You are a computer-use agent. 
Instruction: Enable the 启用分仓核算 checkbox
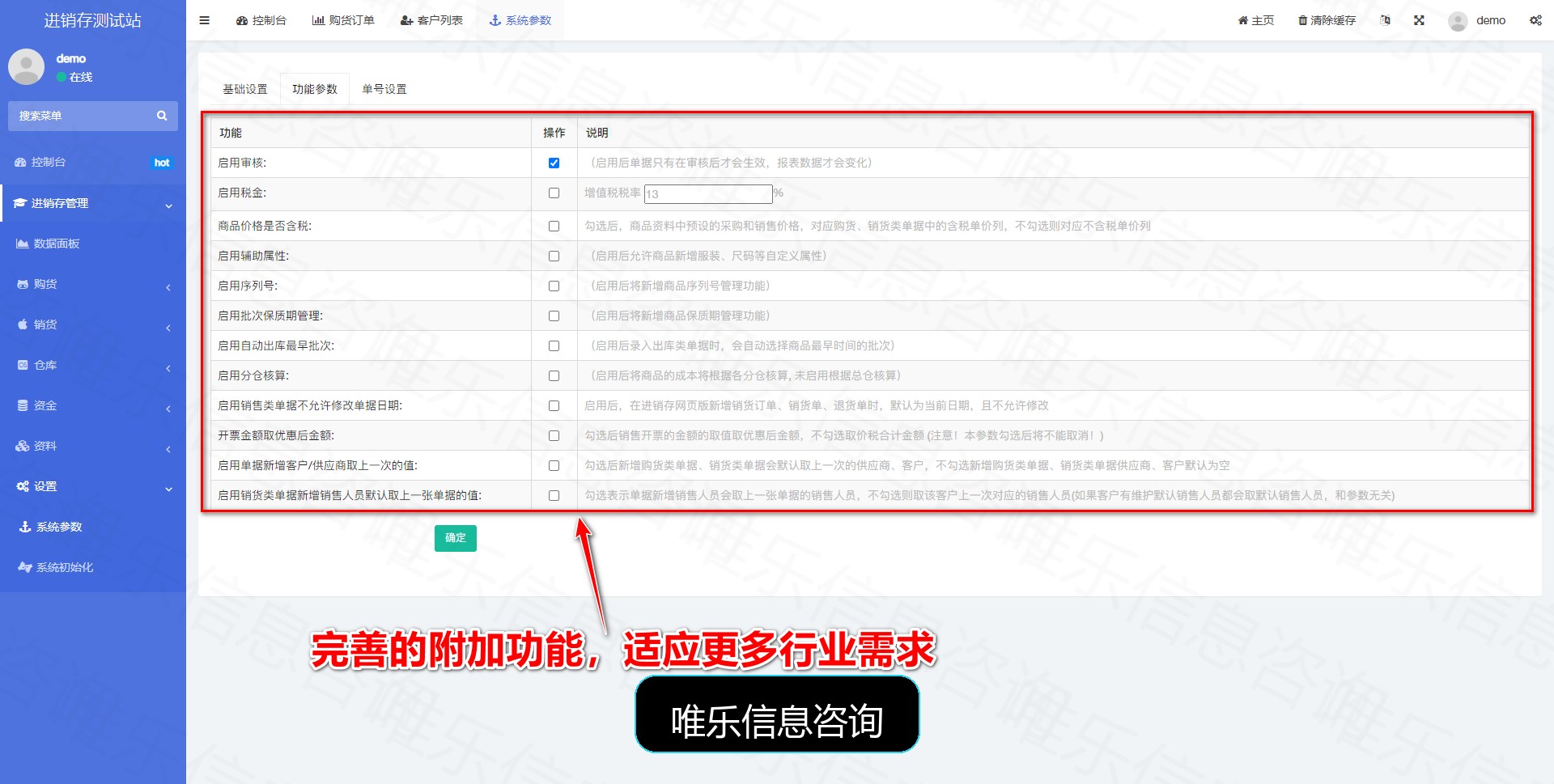554,375
